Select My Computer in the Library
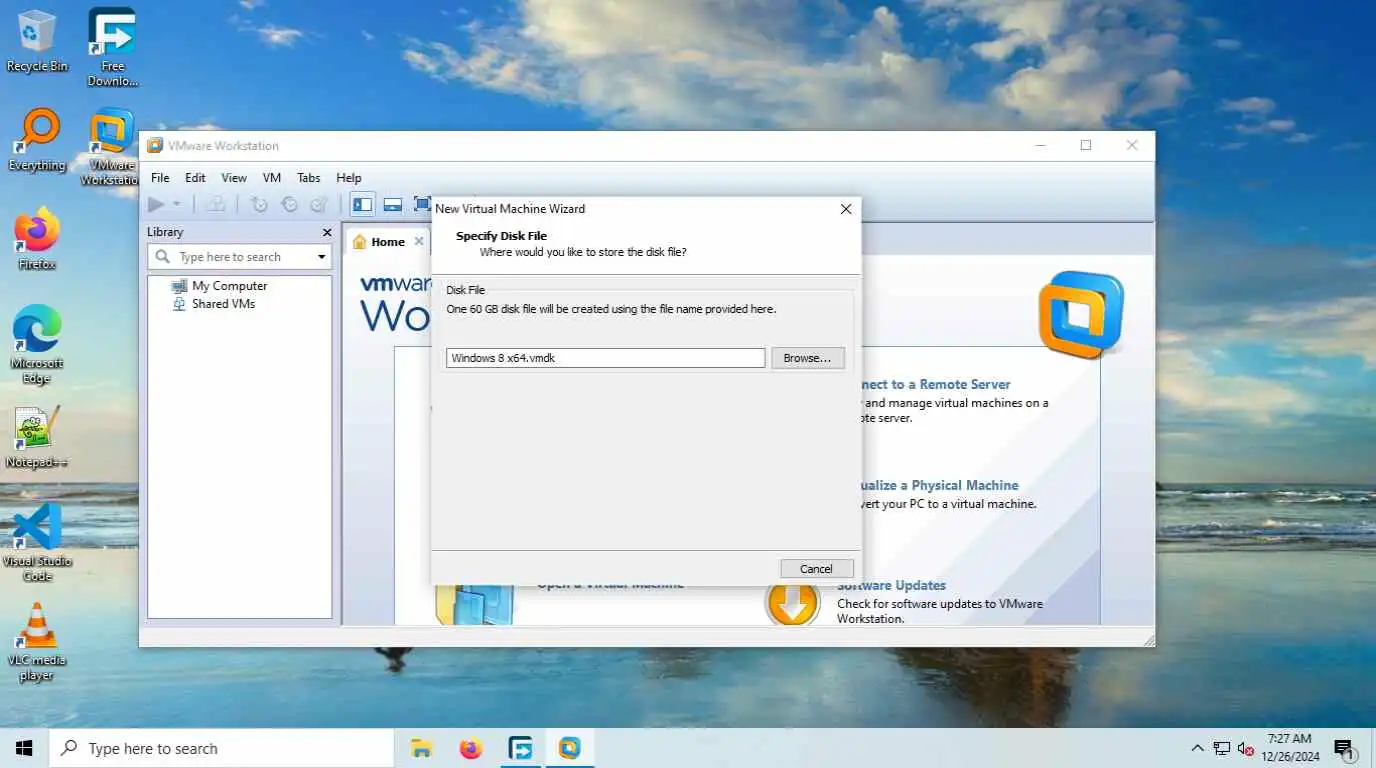This screenshot has width=1376, height=768. pos(219,285)
